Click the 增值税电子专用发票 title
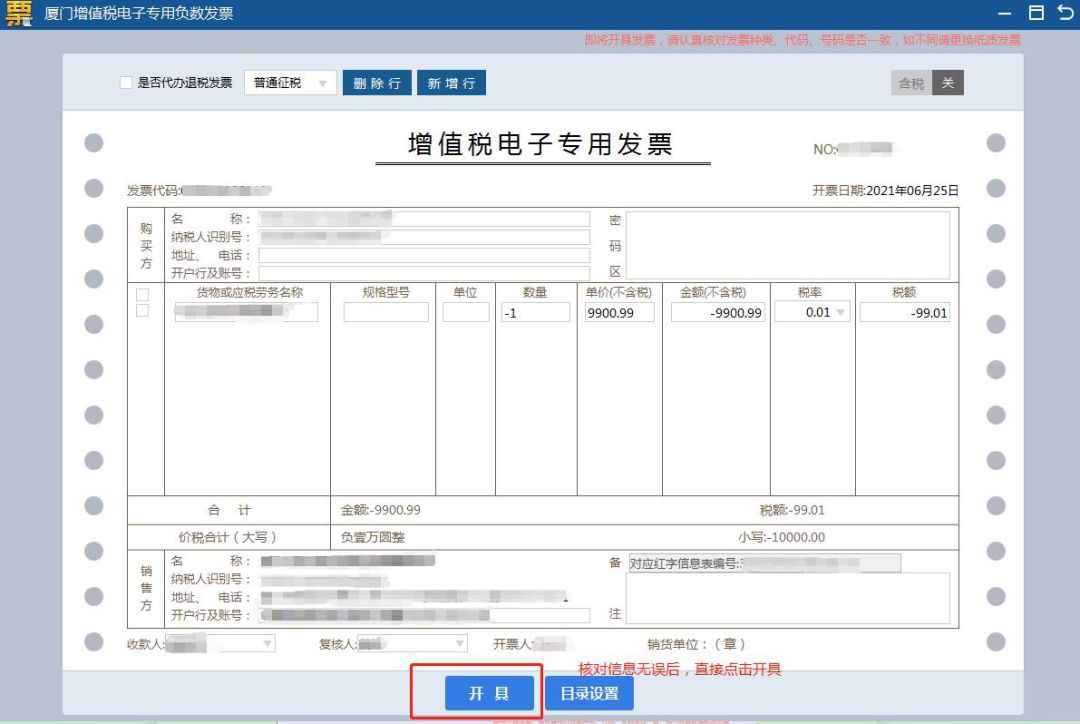This screenshot has width=1080, height=724. (x=541, y=144)
